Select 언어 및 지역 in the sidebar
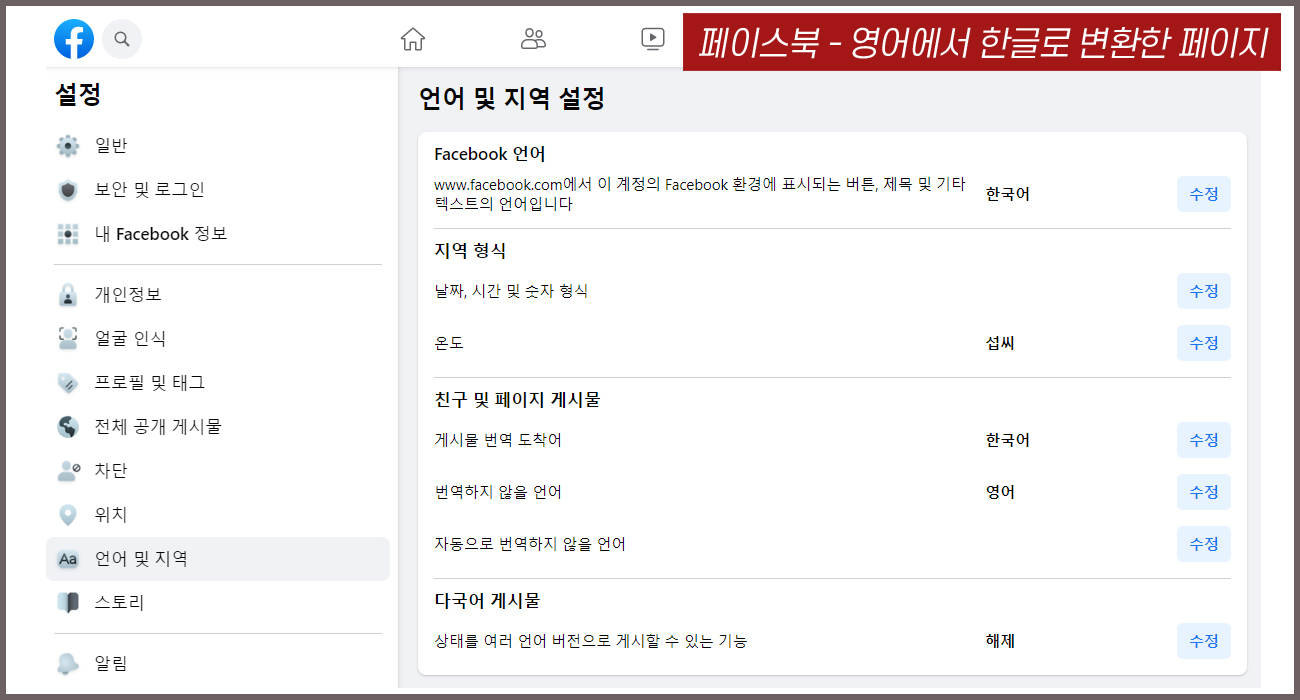The image size is (1300, 700). (x=218, y=559)
